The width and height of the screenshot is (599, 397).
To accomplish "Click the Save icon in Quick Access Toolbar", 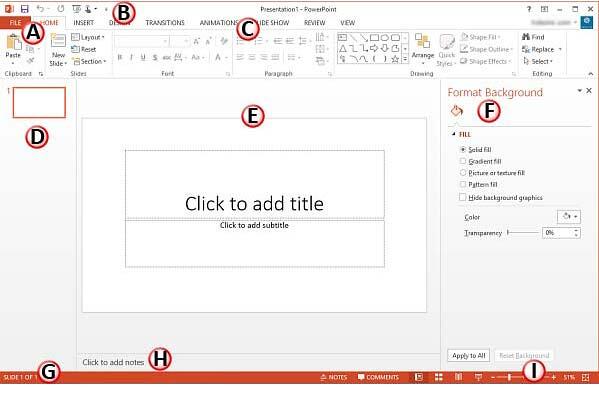I will [x=24, y=9].
